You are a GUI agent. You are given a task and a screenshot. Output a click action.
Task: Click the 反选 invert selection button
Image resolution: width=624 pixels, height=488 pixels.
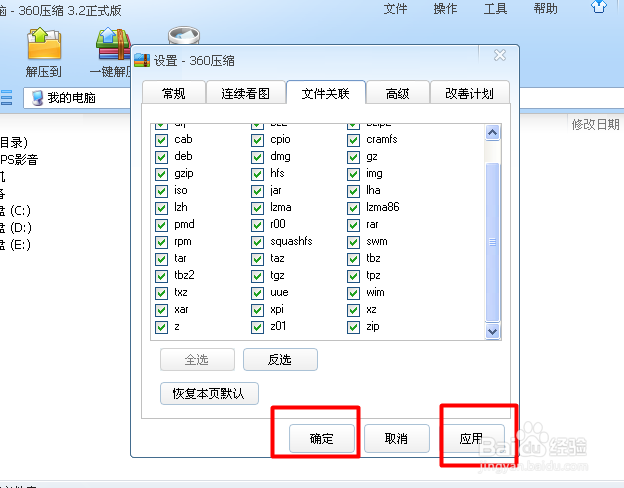coord(280,359)
